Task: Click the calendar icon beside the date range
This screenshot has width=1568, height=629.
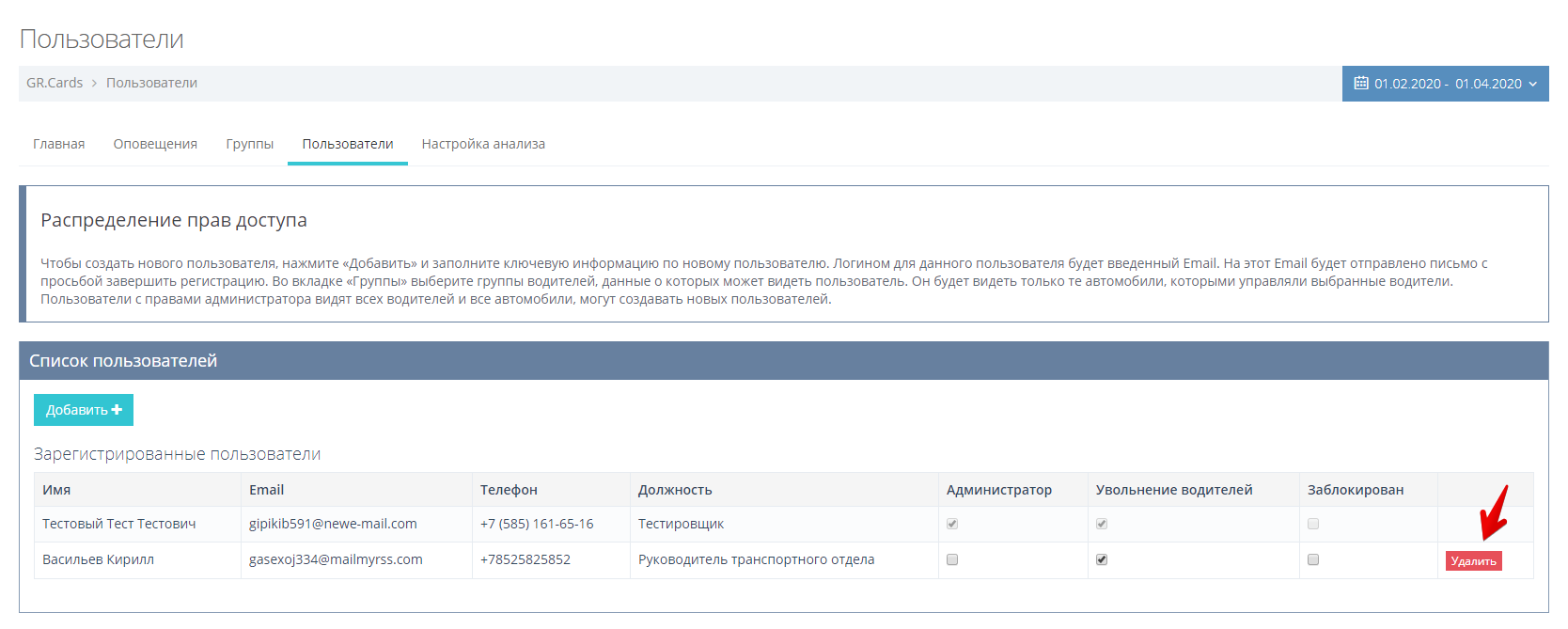Action: (1360, 84)
